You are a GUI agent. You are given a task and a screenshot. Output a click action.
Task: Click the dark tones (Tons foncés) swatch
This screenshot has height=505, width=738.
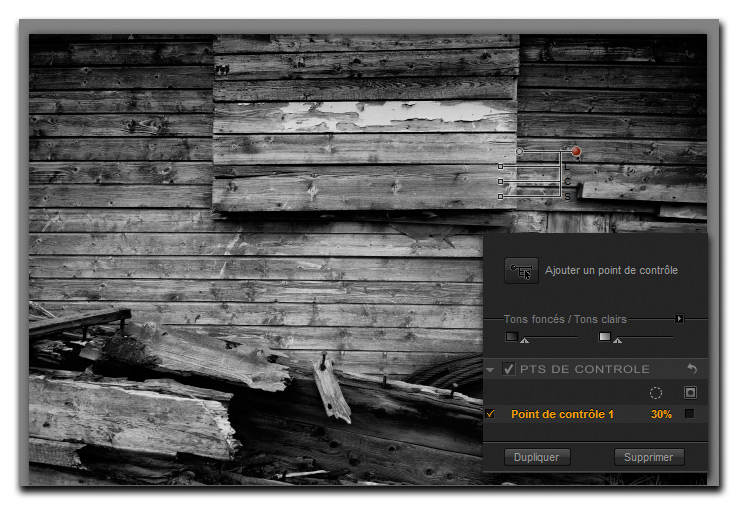(x=512, y=337)
